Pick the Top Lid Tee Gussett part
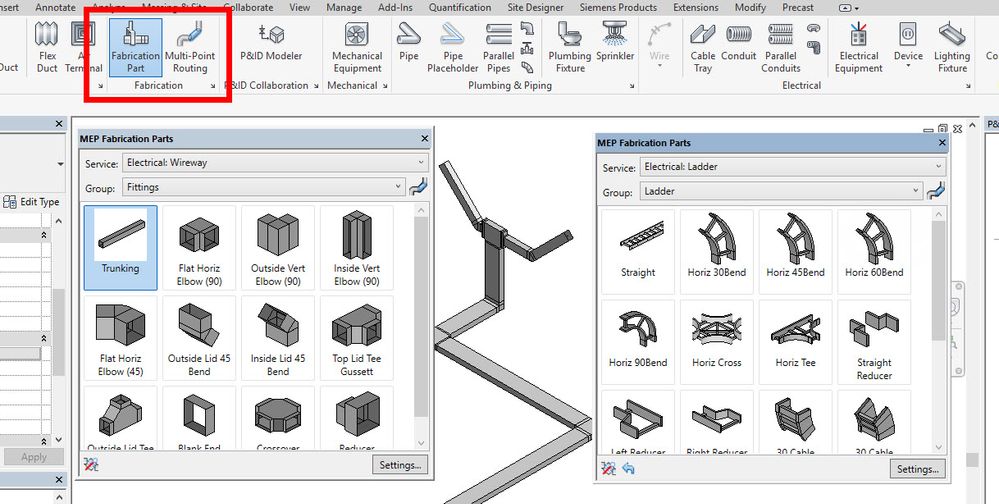This screenshot has height=504, width=999. pyautogui.click(x=357, y=338)
